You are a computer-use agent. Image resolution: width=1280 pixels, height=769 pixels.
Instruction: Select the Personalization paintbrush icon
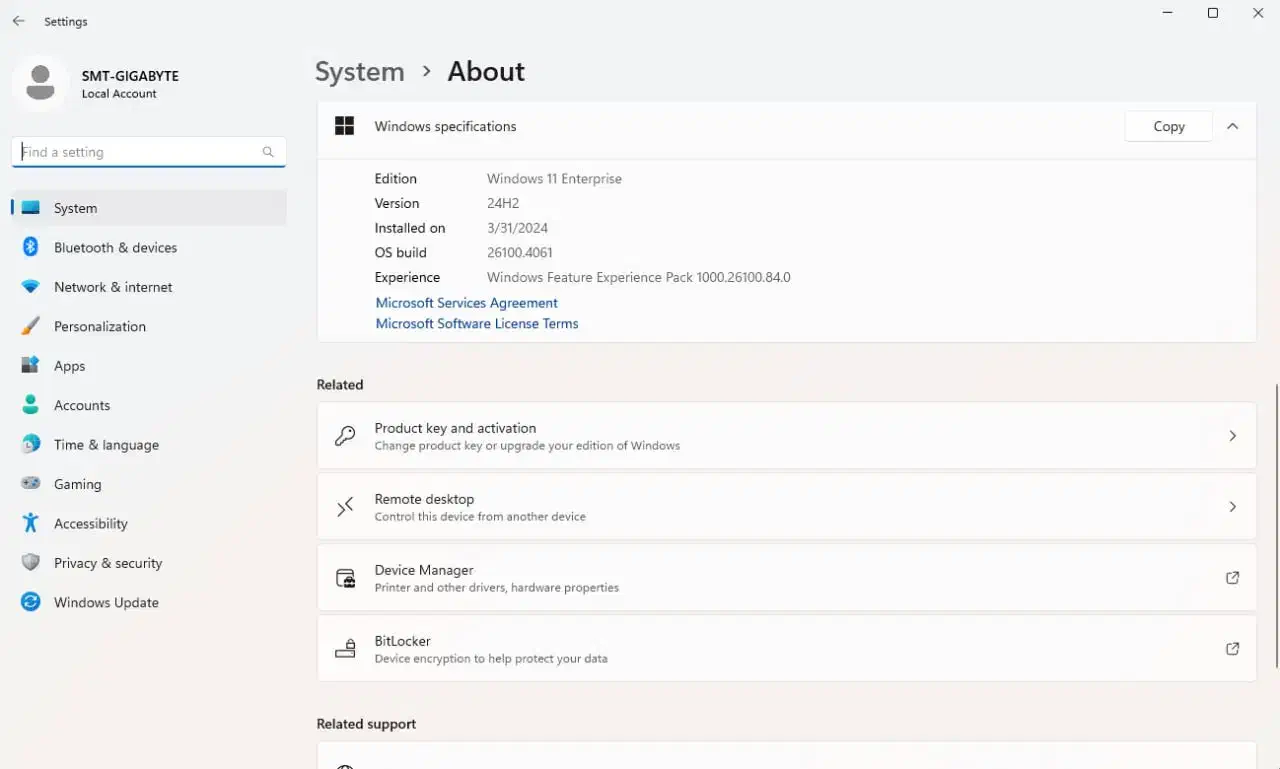31,326
